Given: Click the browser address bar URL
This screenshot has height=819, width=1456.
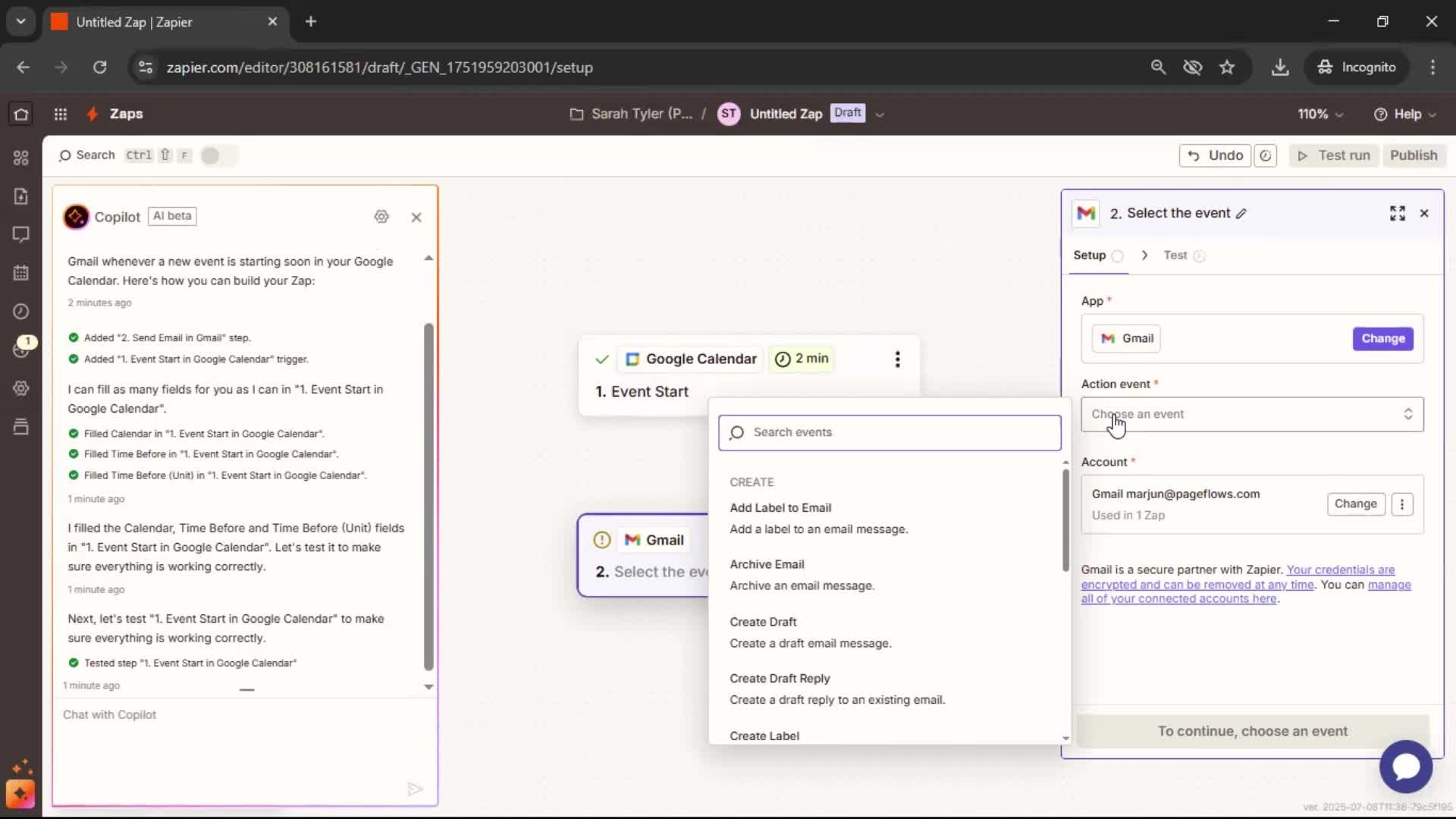Looking at the screenshot, I should tap(379, 67).
